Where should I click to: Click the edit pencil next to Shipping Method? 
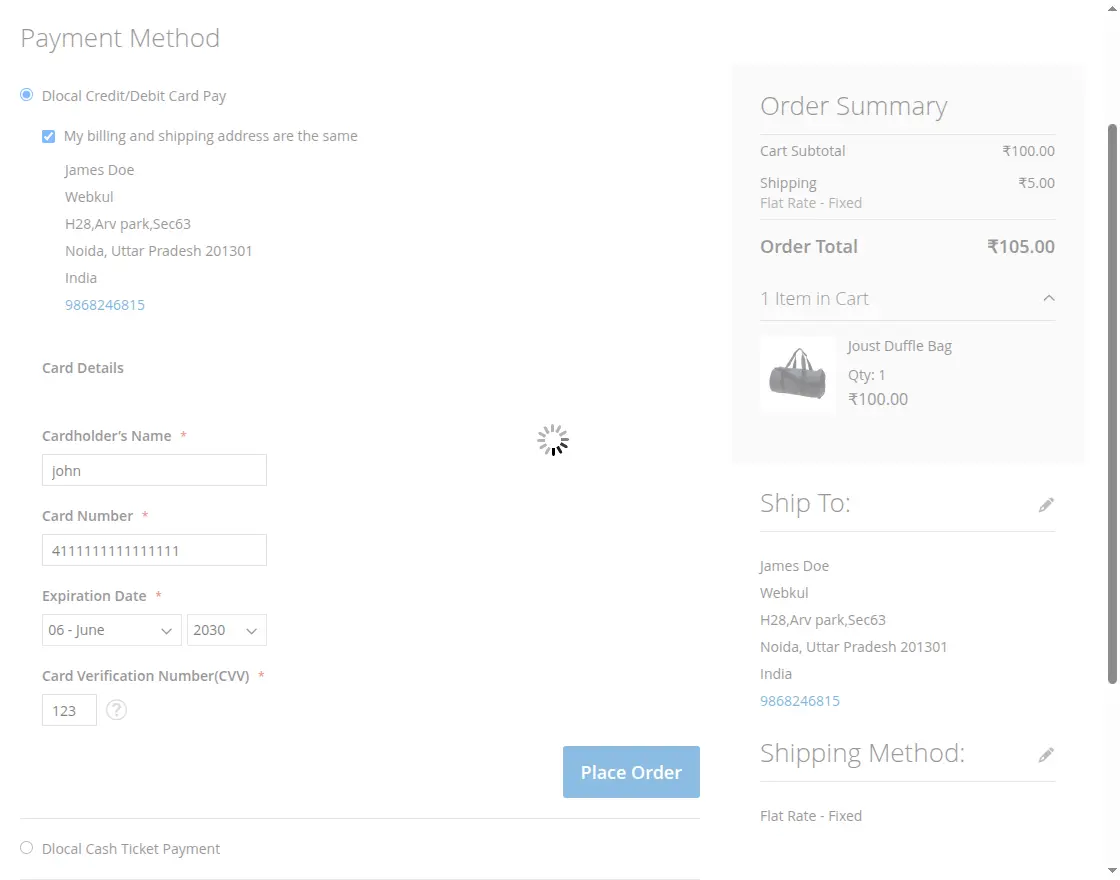pyautogui.click(x=1046, y=754)
